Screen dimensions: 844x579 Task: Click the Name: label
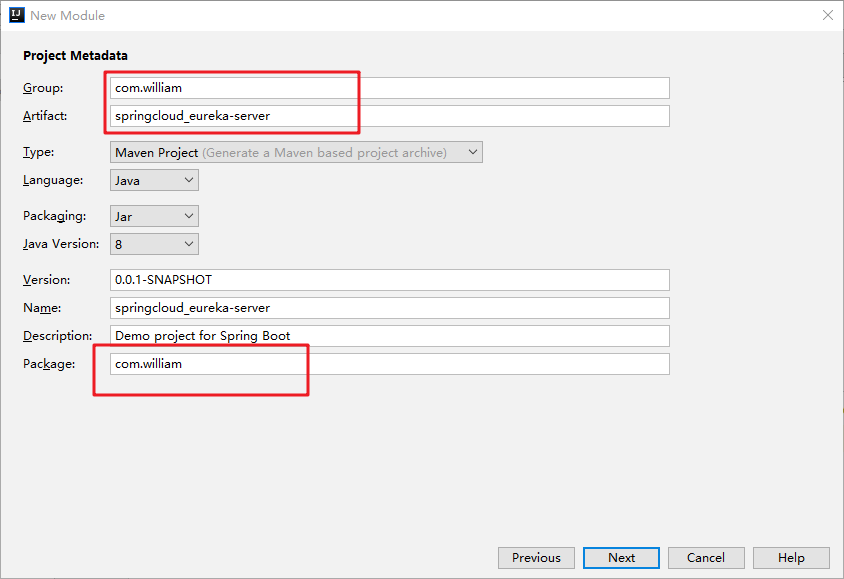click(x=42, y=308)
